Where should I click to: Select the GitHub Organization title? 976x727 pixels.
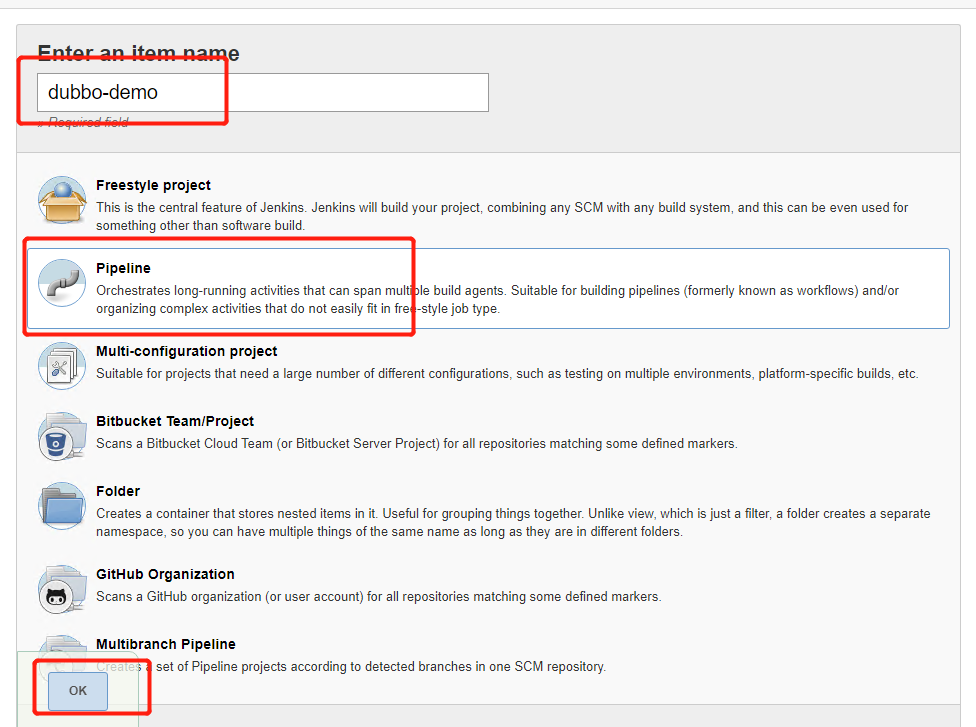(x=165, y=574)
